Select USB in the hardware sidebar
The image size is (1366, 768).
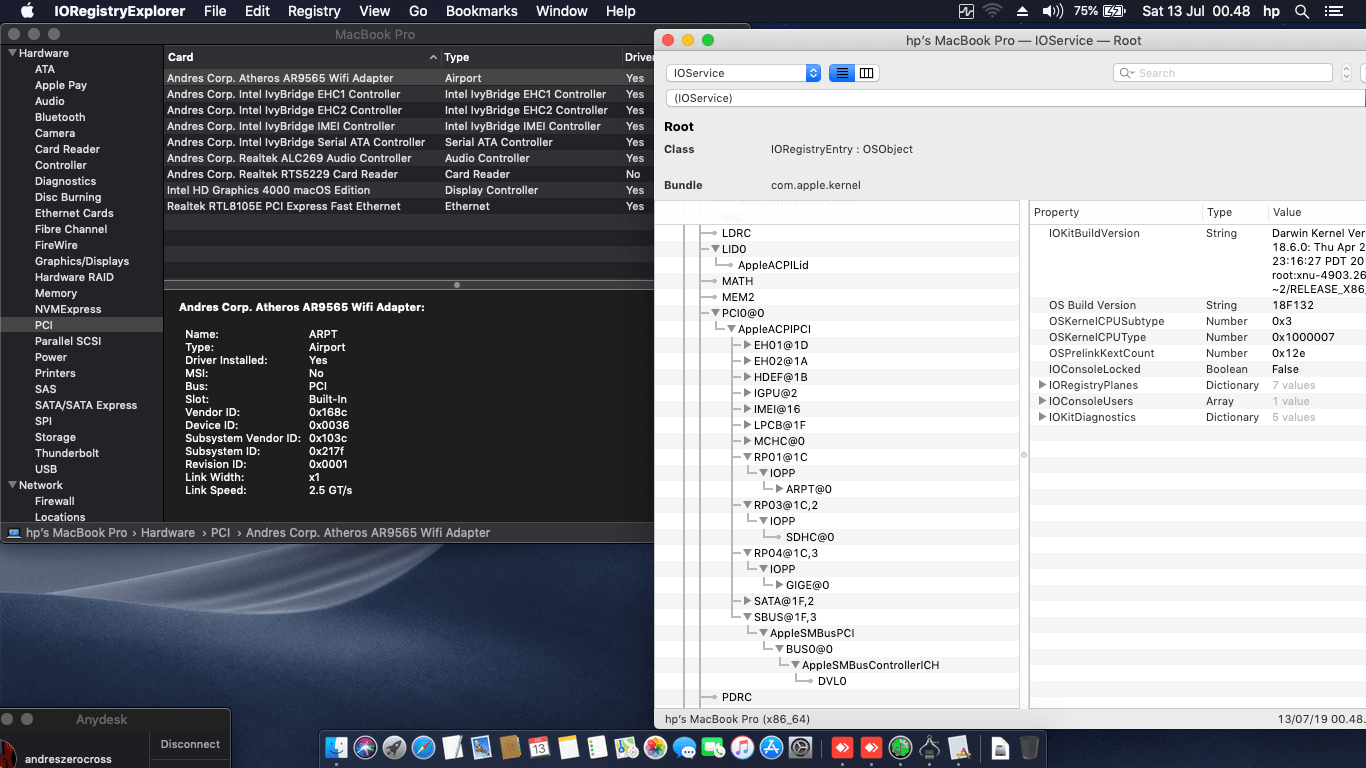click(46, 469)
